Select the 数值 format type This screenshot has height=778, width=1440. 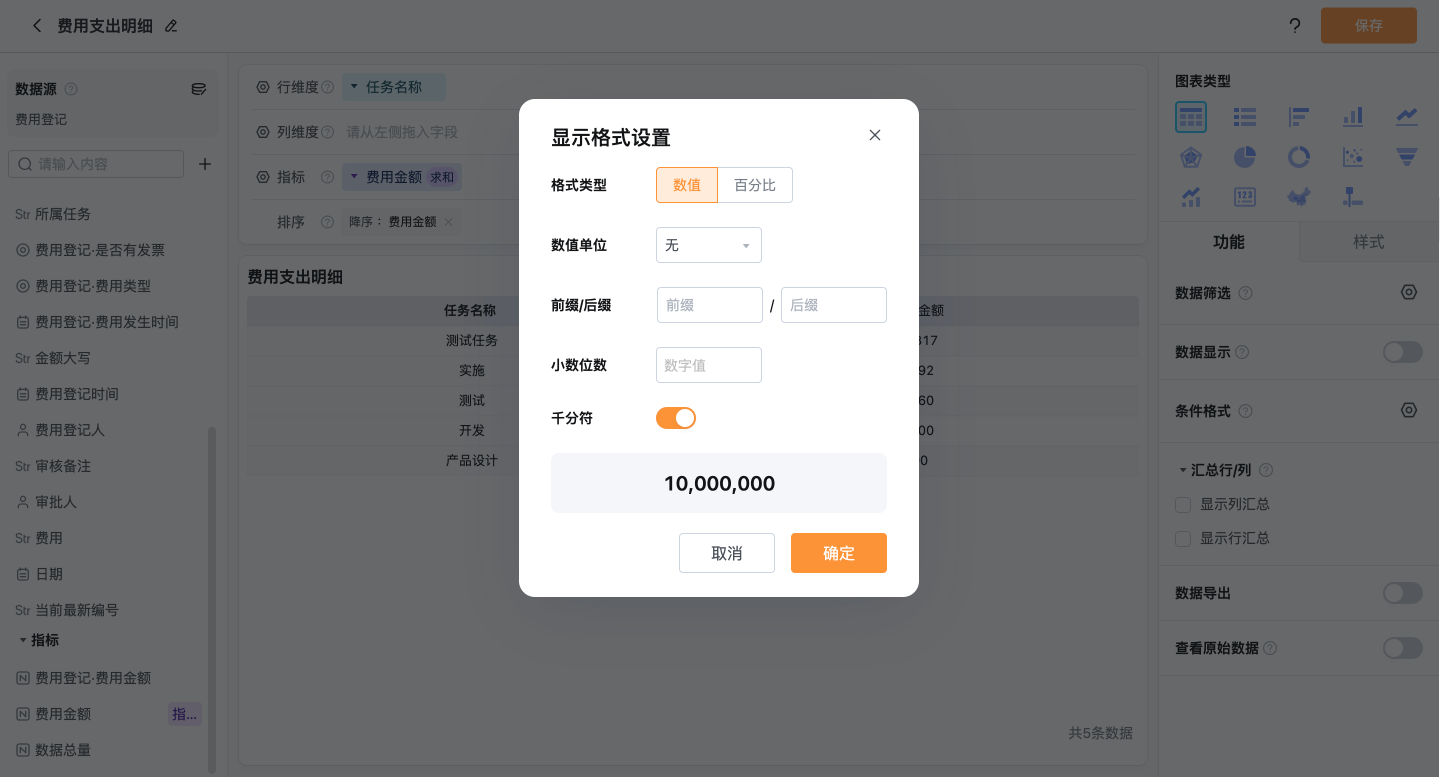click(x=687, y=185)
